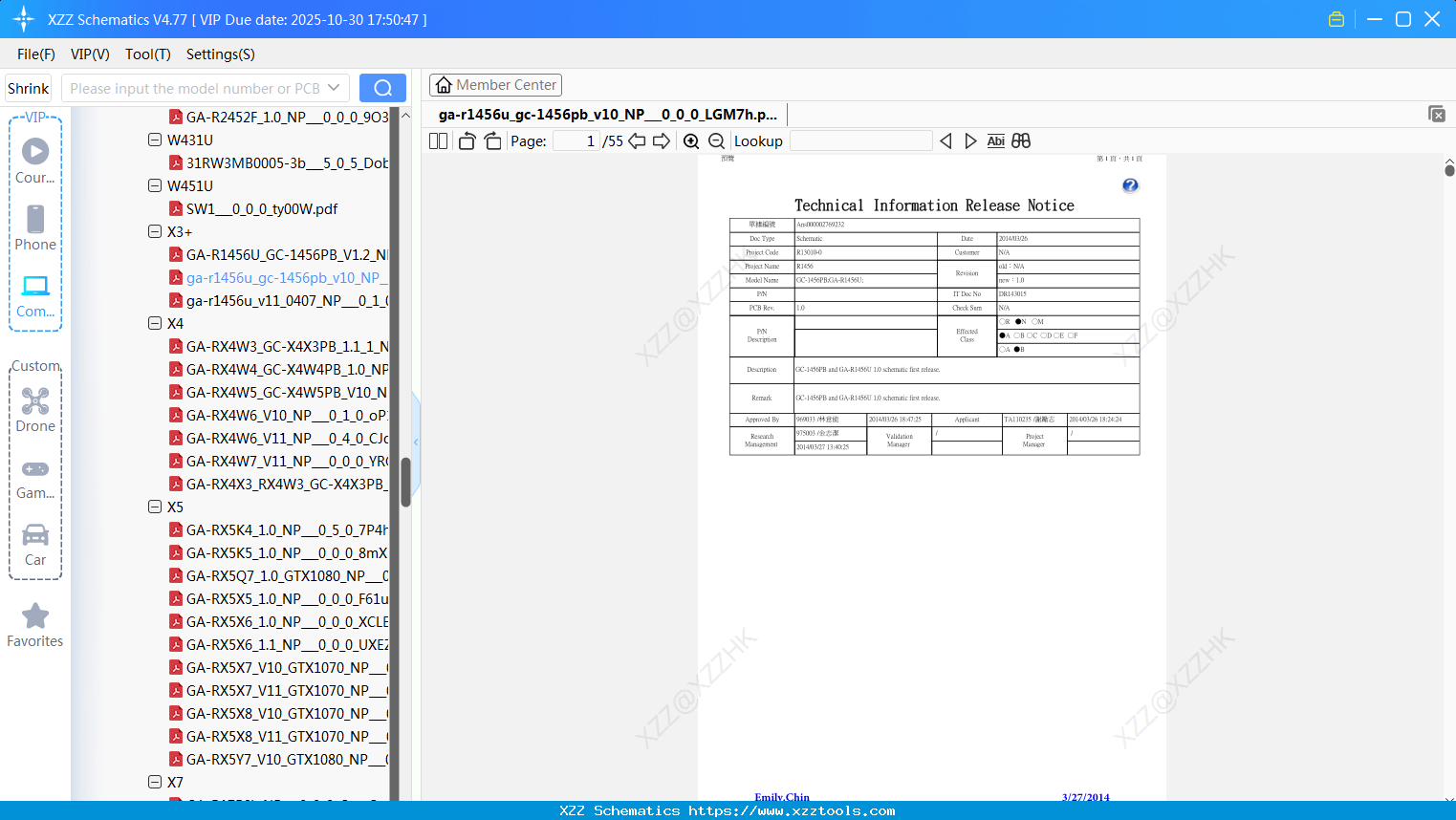Viewport: 1456px width, 820px height.
Task: Click the PDF icon beside SW1 file
Action: coord(176,208)
